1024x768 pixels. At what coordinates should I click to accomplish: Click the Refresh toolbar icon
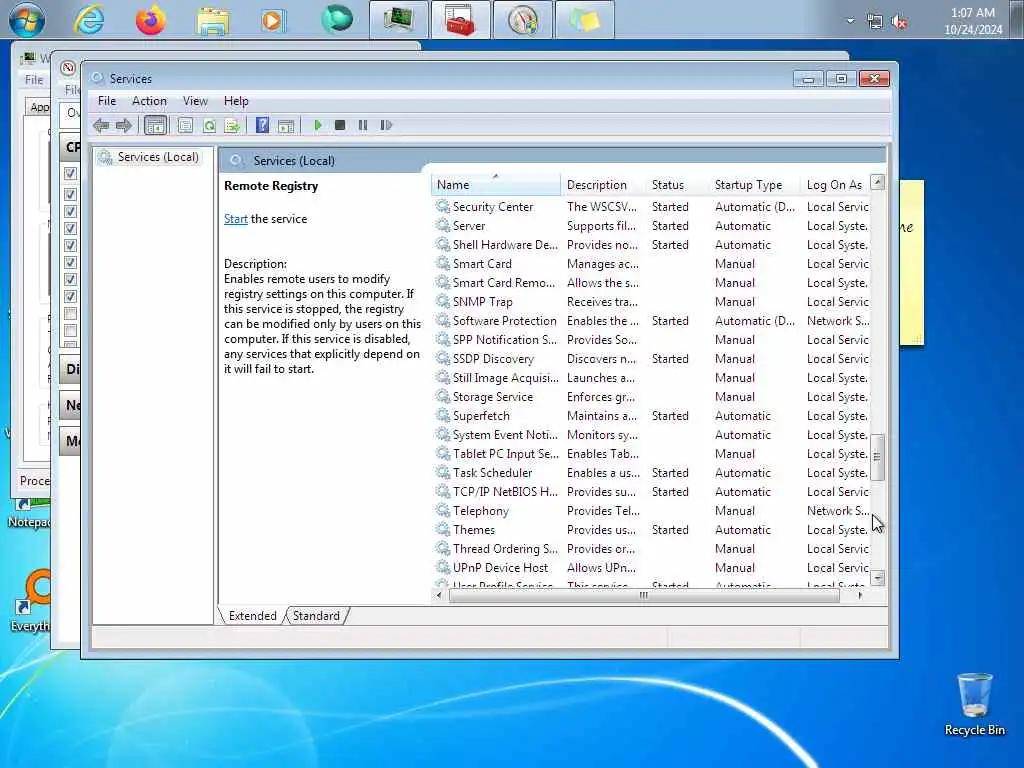209,125
